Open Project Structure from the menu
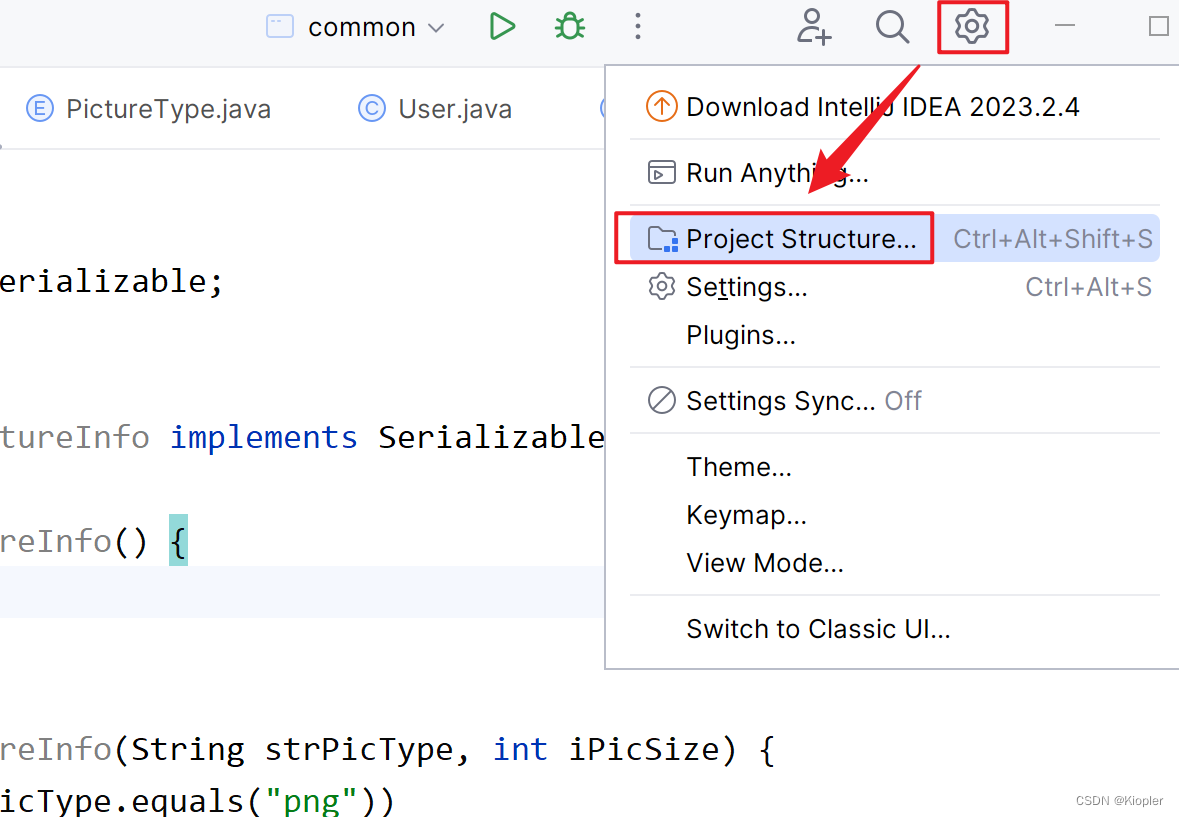The image size is (1179, 817). [x=894, y=238]
